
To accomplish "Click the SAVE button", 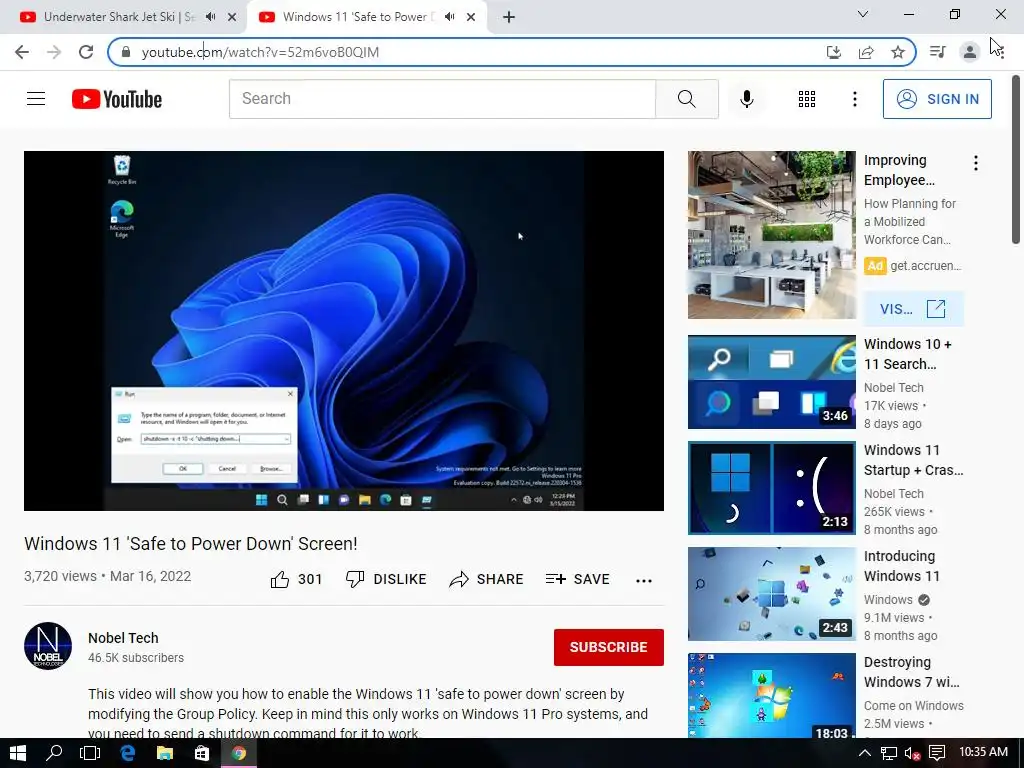I will coord(578,579).
